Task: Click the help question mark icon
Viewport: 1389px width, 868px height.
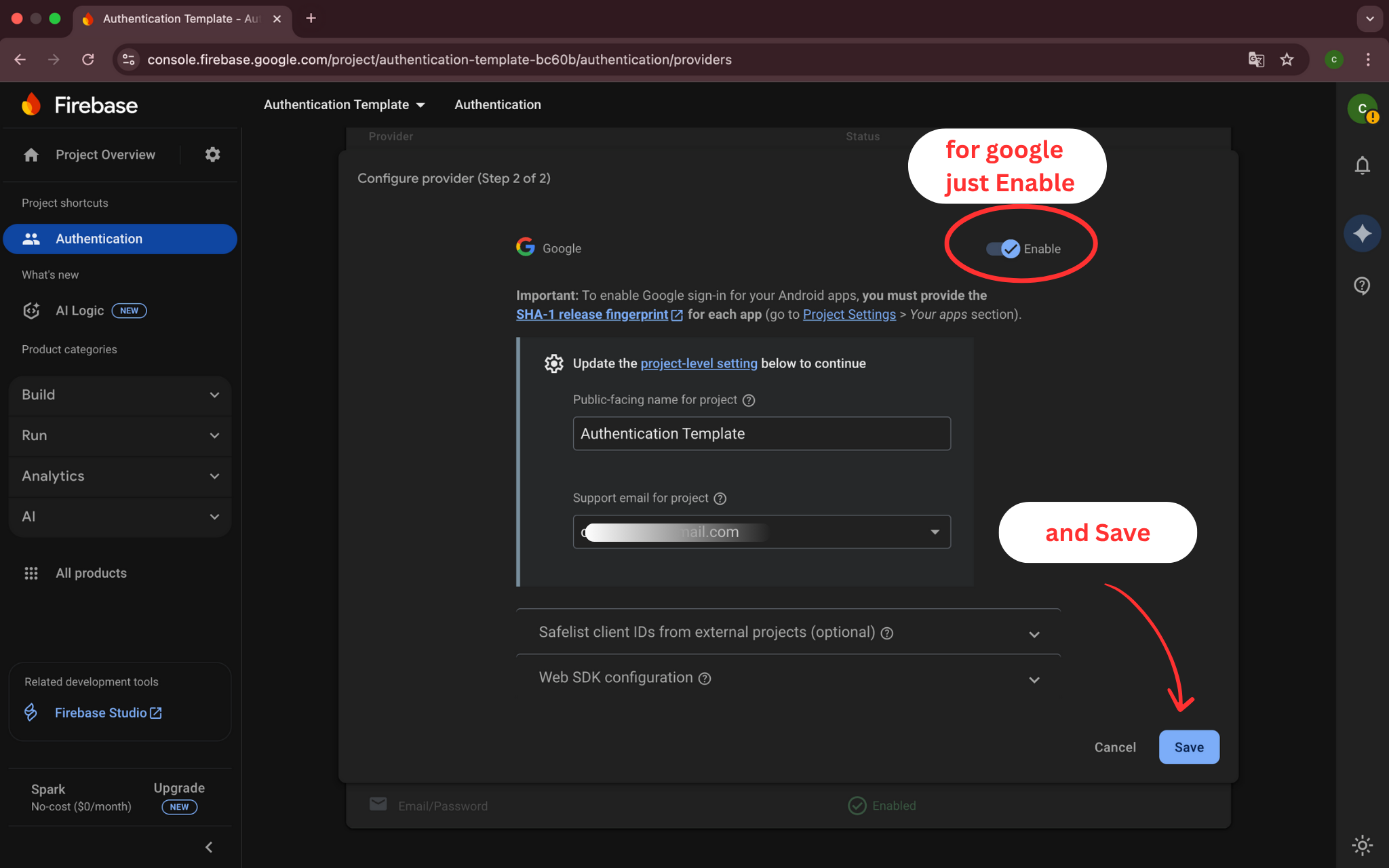Action: point(1362,285)
